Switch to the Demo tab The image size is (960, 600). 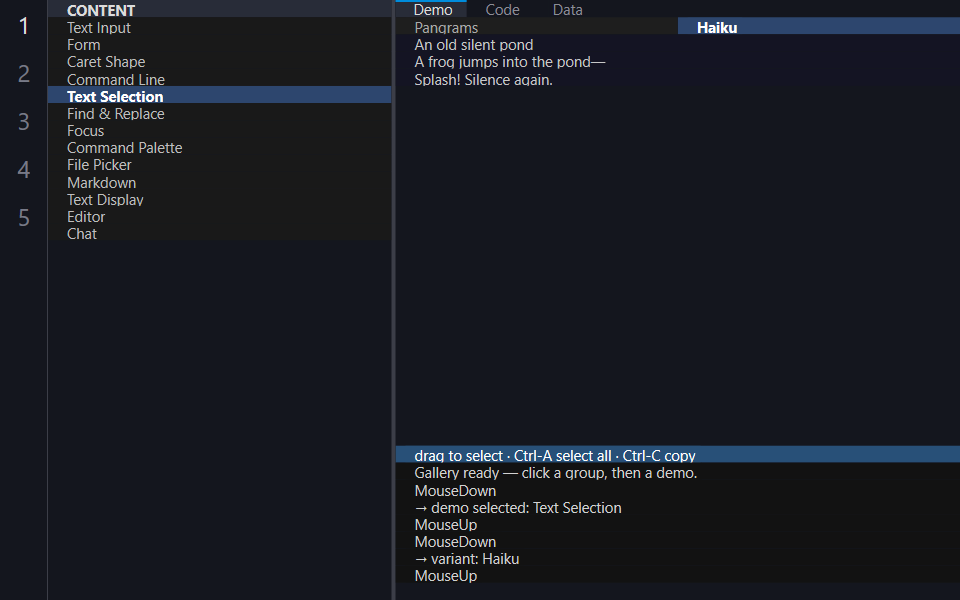coord(432,9)
